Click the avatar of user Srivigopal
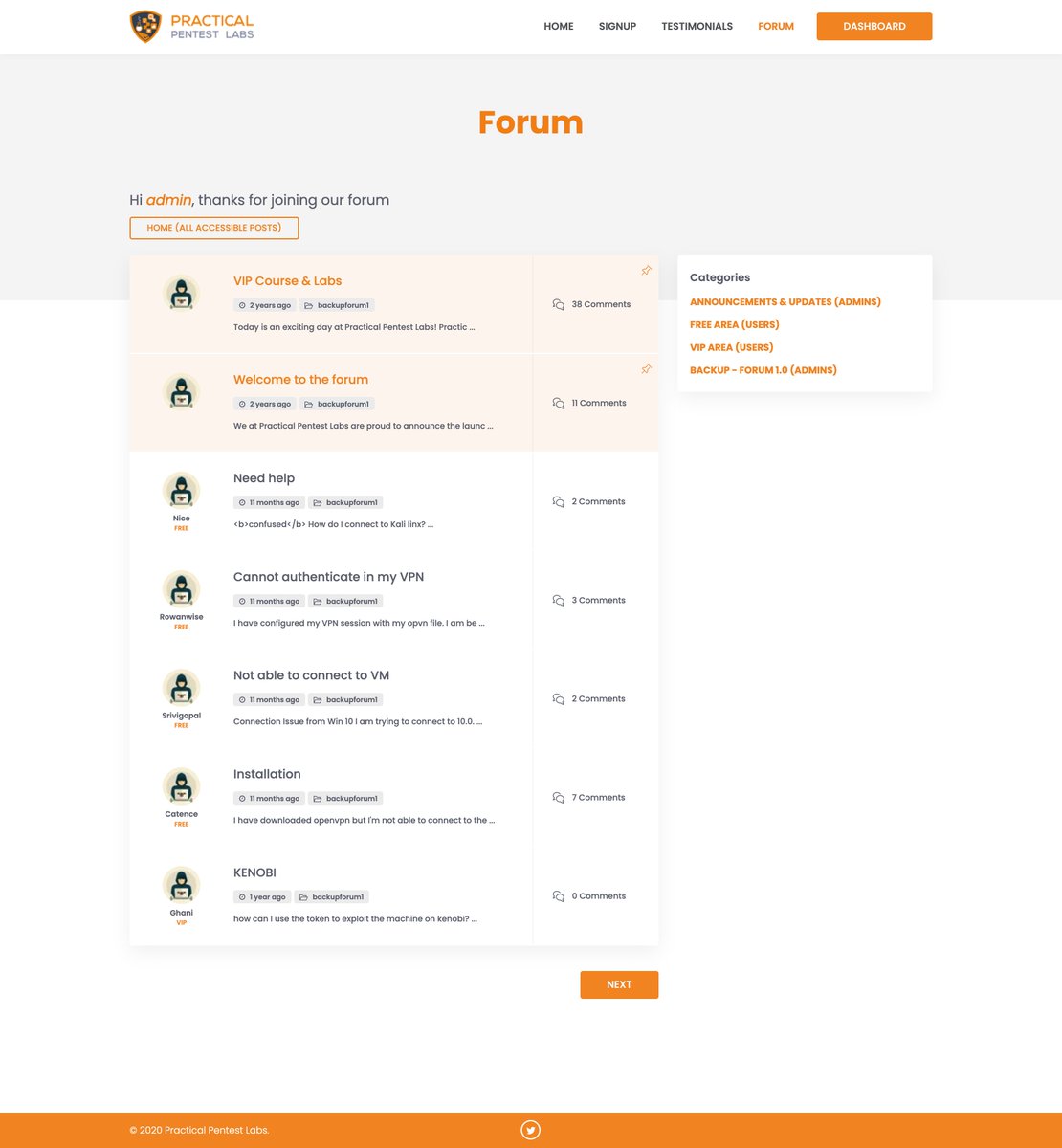The height and width of the screenshot is (1148, 1062). point(181,687)
